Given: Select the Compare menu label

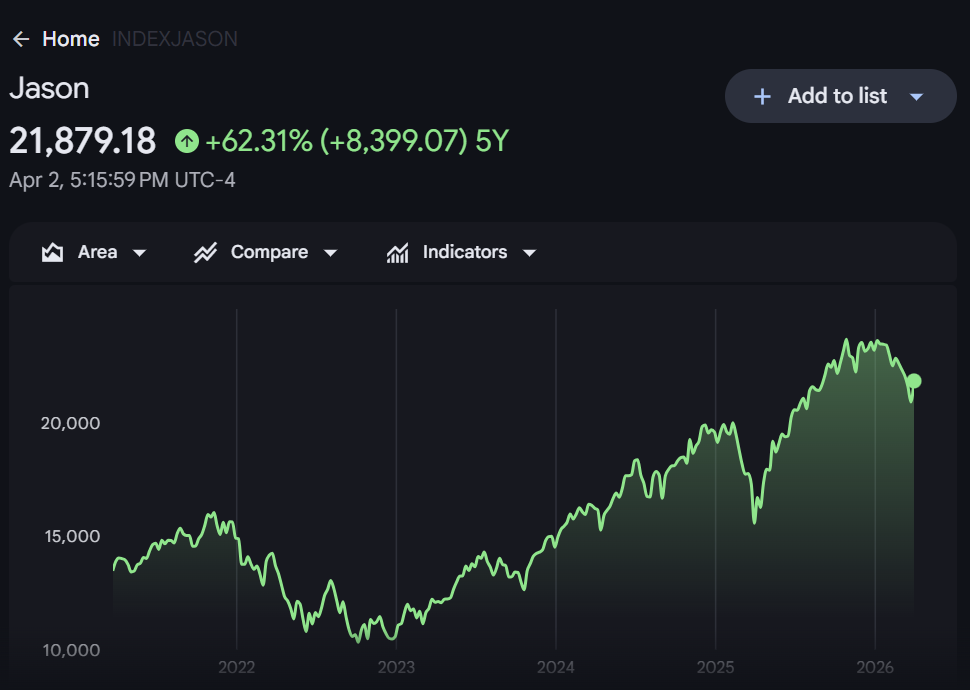Looking at the screenshot, I should pyautogui.click(x=269, y=252).
